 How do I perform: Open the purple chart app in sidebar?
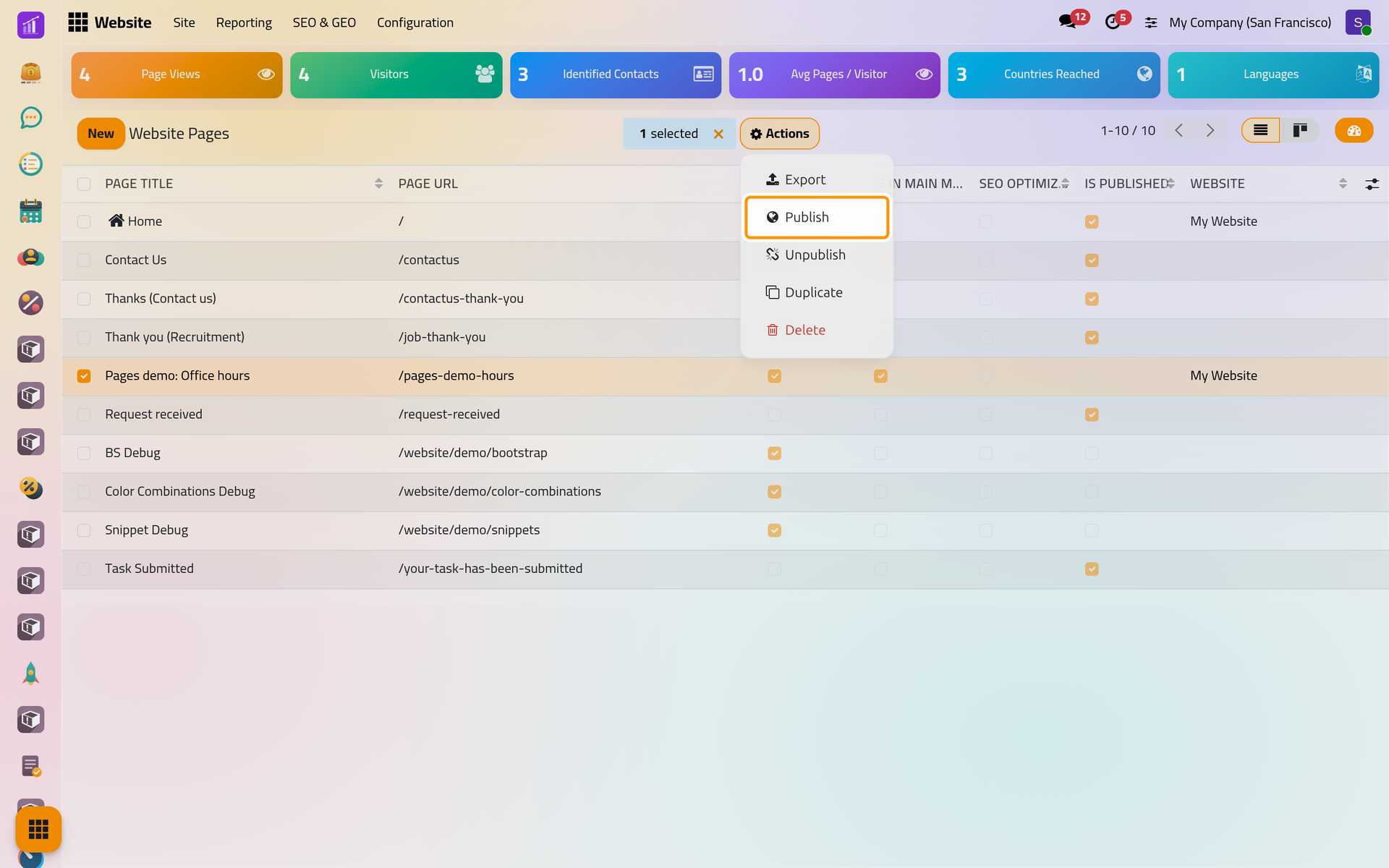pyautogui.click(x=30, y=25)
